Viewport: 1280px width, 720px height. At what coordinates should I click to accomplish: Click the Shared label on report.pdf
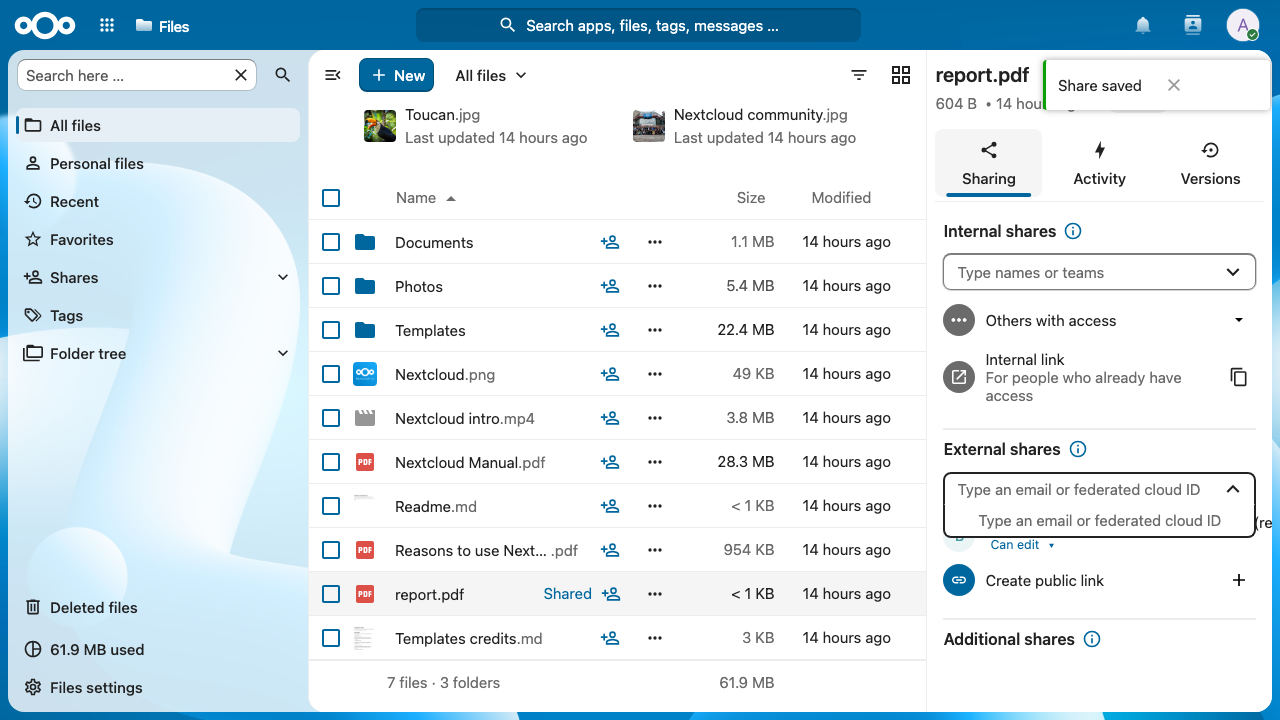click(x=567, y=594)
